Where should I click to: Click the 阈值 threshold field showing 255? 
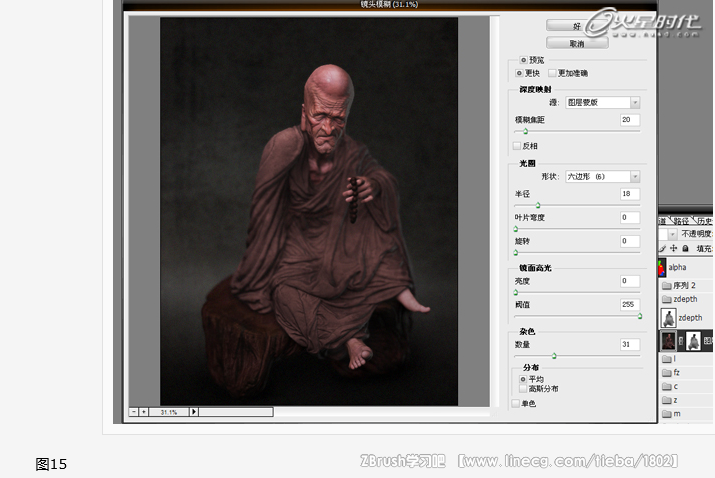point(630,304)
